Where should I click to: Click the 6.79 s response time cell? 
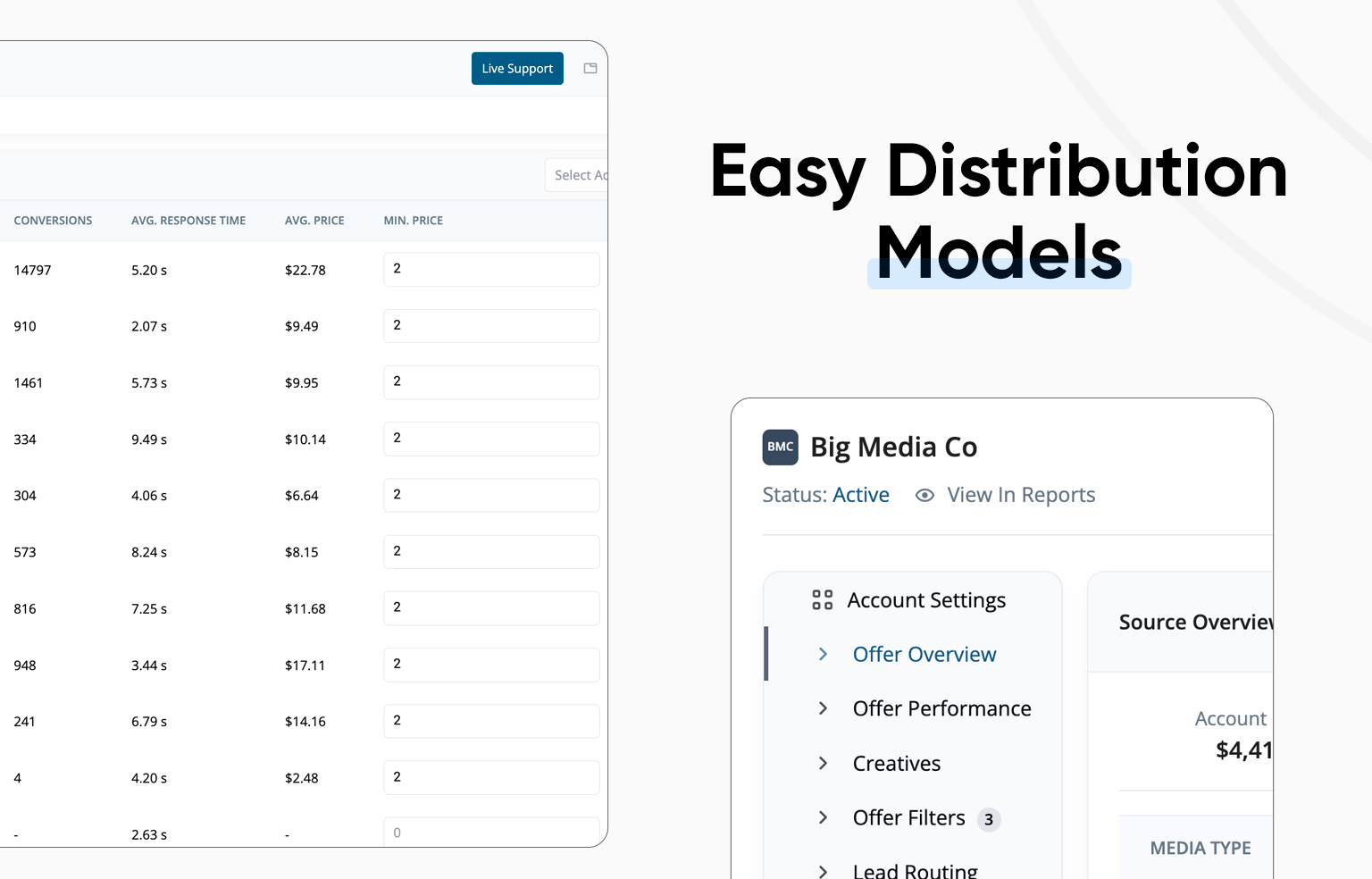click(149, 721)
